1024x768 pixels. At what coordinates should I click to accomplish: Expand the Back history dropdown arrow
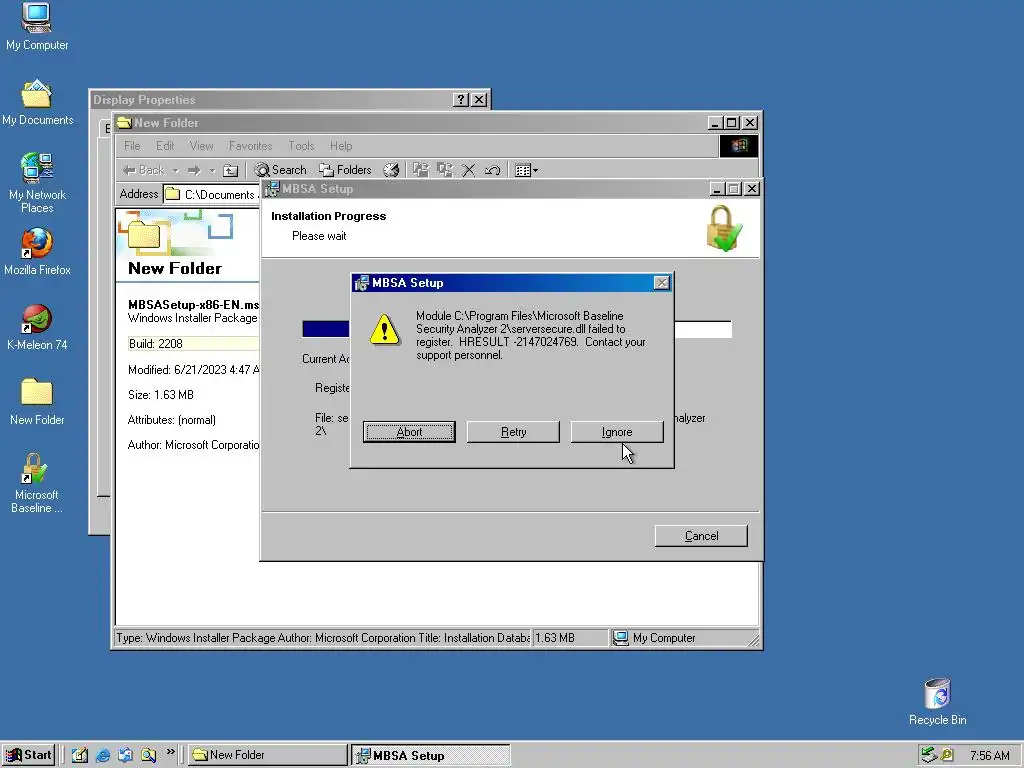point(175,170)
